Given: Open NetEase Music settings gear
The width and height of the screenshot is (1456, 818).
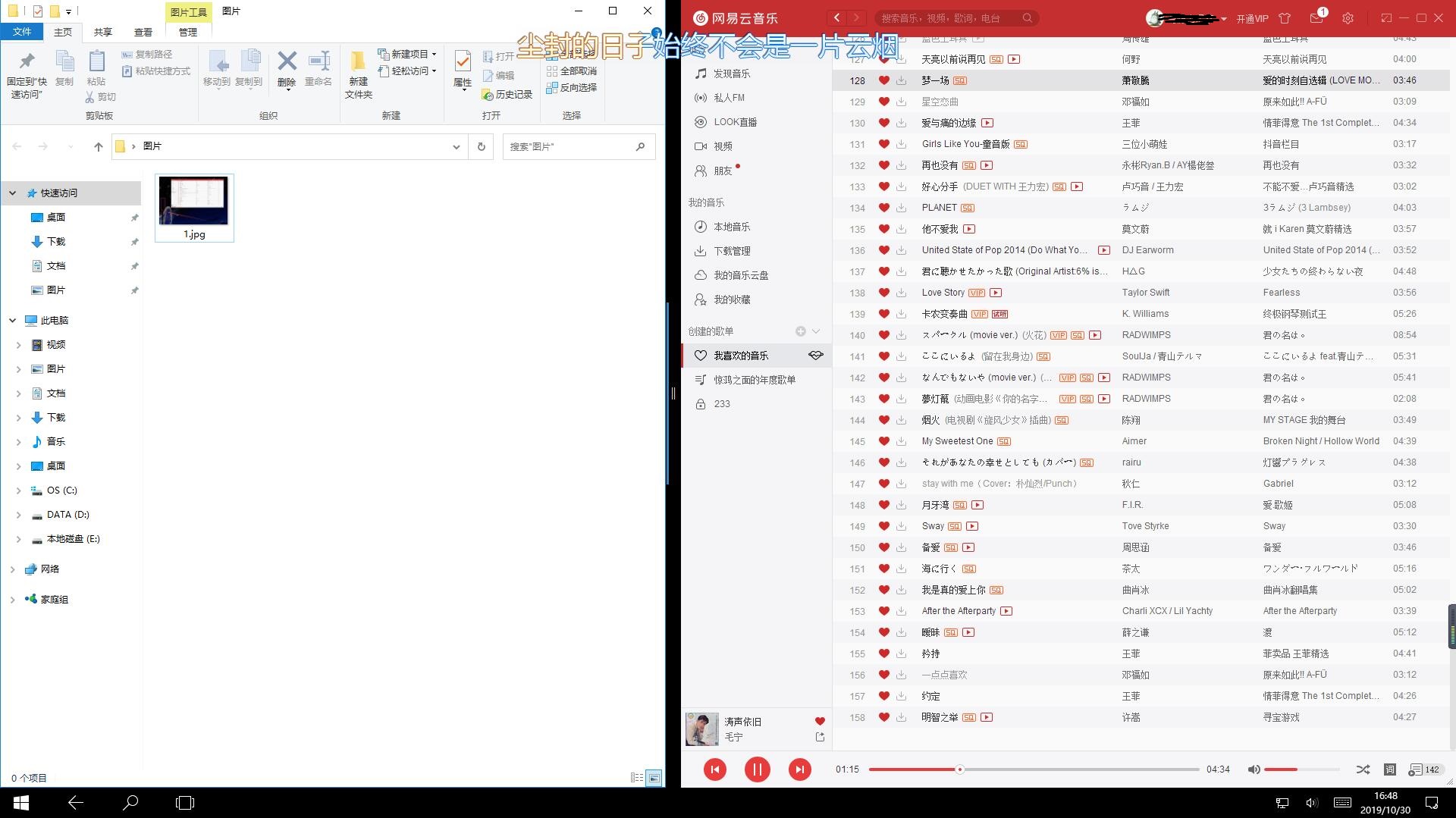Looking at the screenshot, I should (1348, 17).
